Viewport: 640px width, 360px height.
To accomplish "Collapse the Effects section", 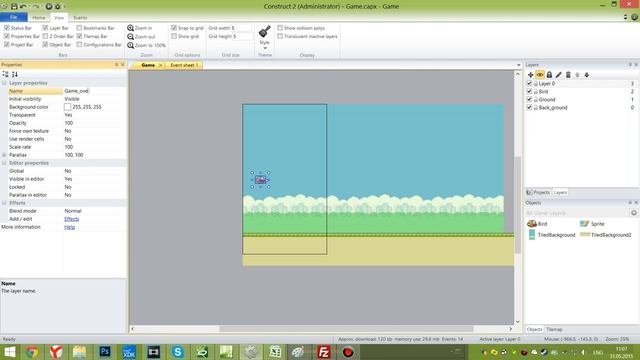I will [x=4, y=203].
